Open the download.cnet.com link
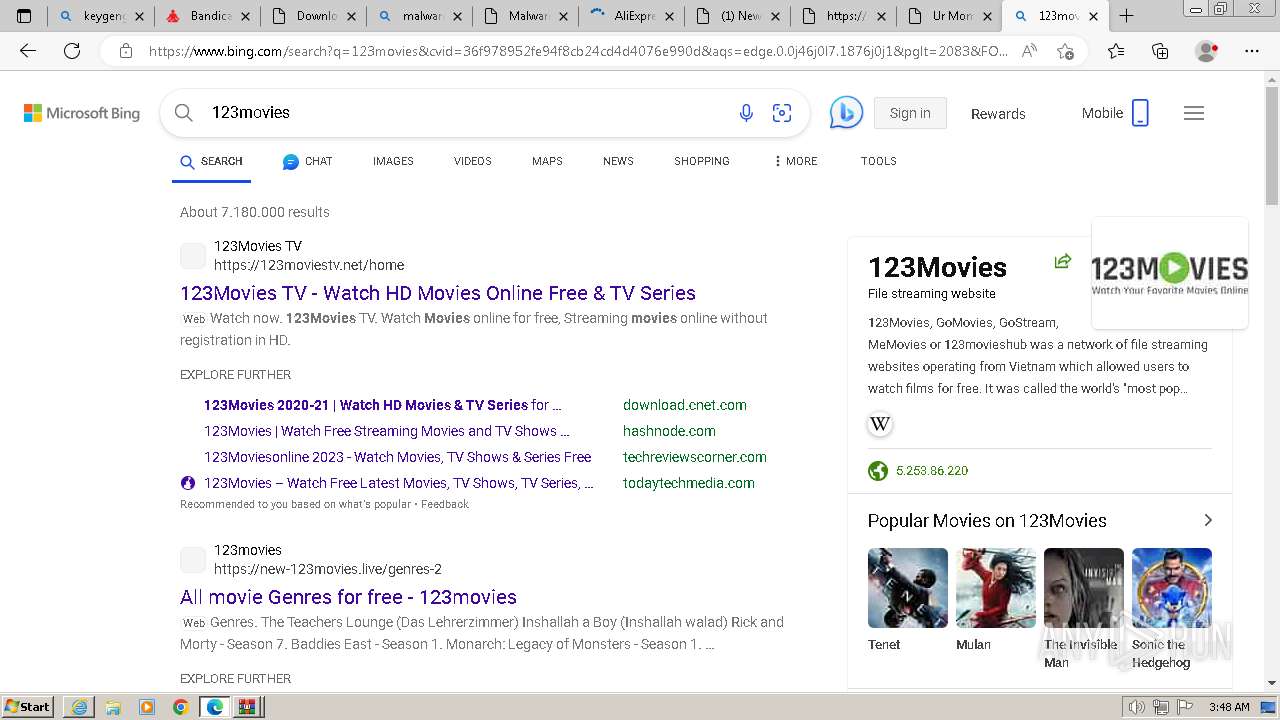1280x720 pixels. point(685,405)
